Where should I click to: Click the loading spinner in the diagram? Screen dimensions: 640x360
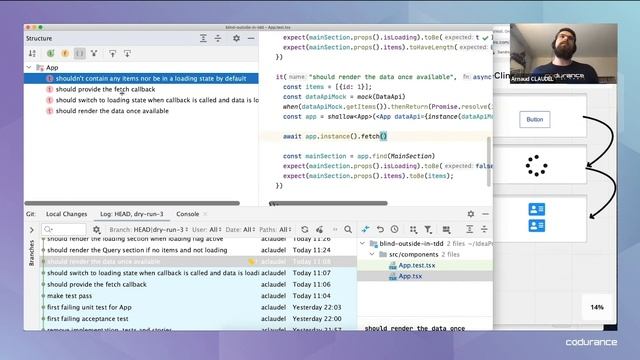(536, 165)
